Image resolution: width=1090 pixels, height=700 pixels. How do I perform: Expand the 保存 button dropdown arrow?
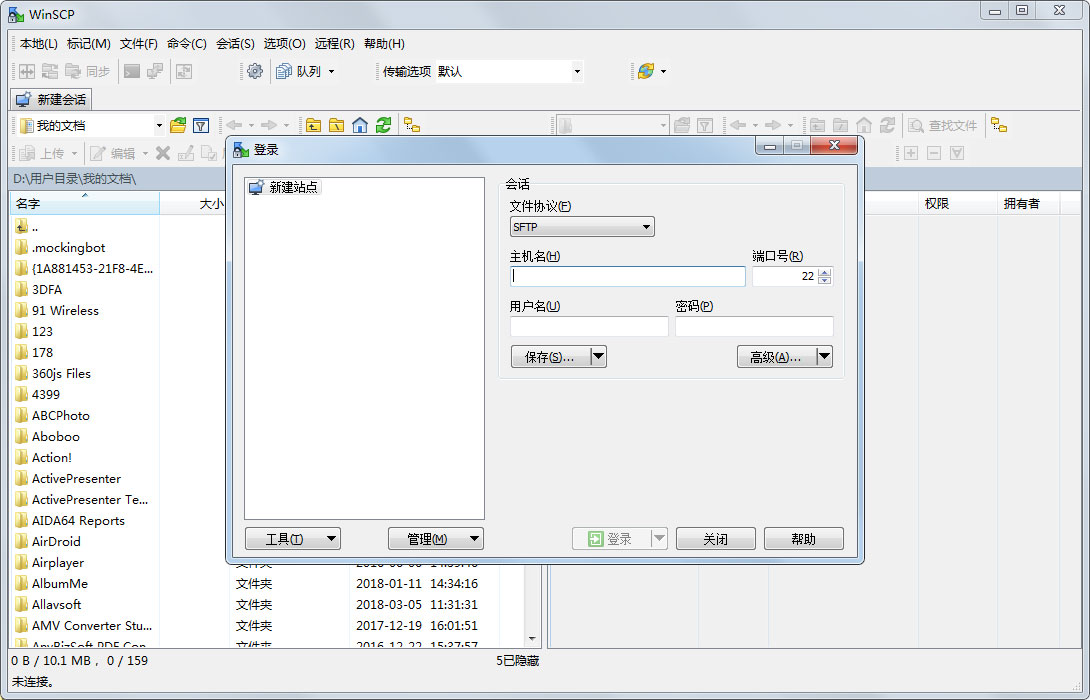(599, 357)
